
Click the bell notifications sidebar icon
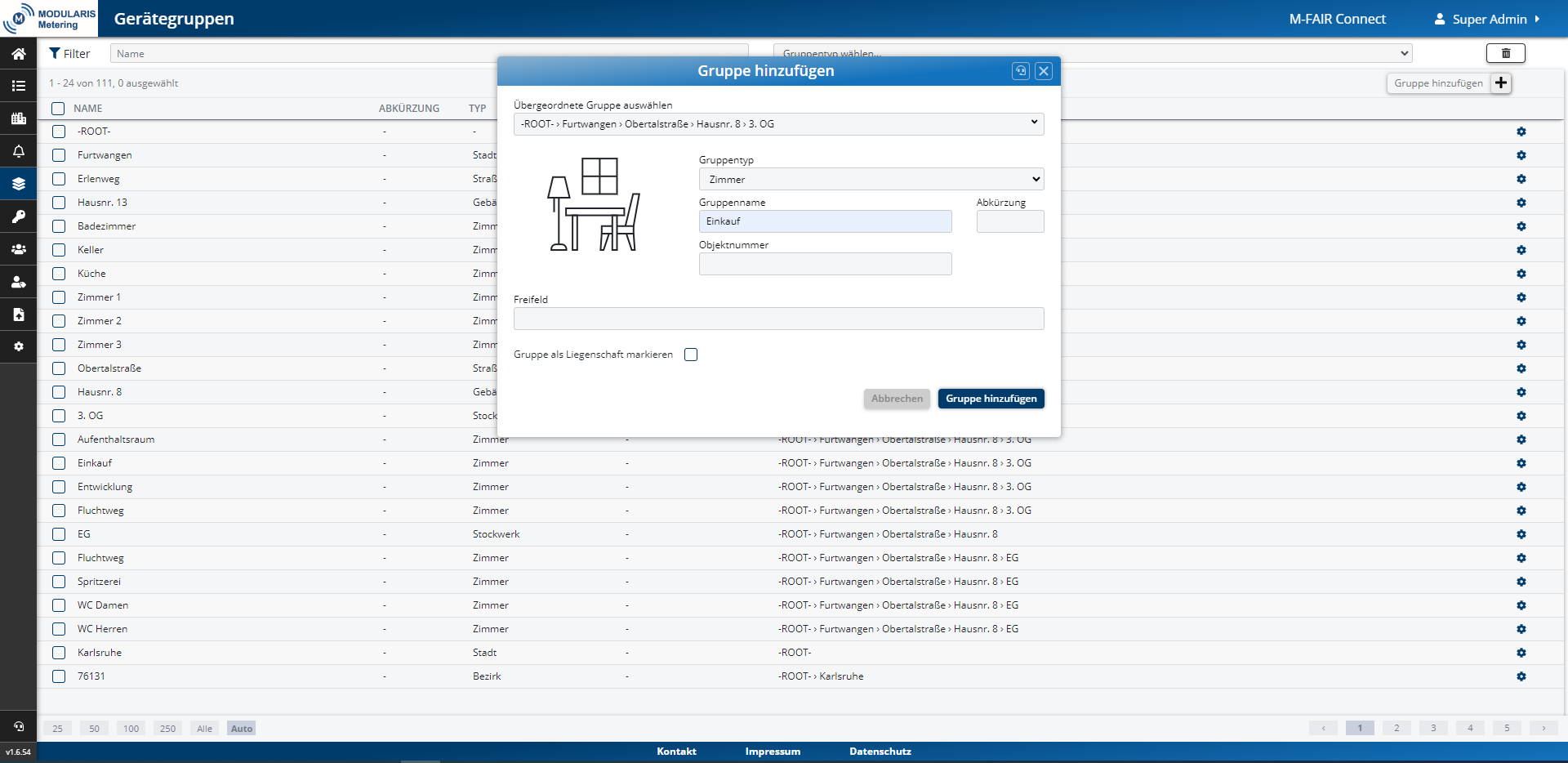click(x=18, y=151)
